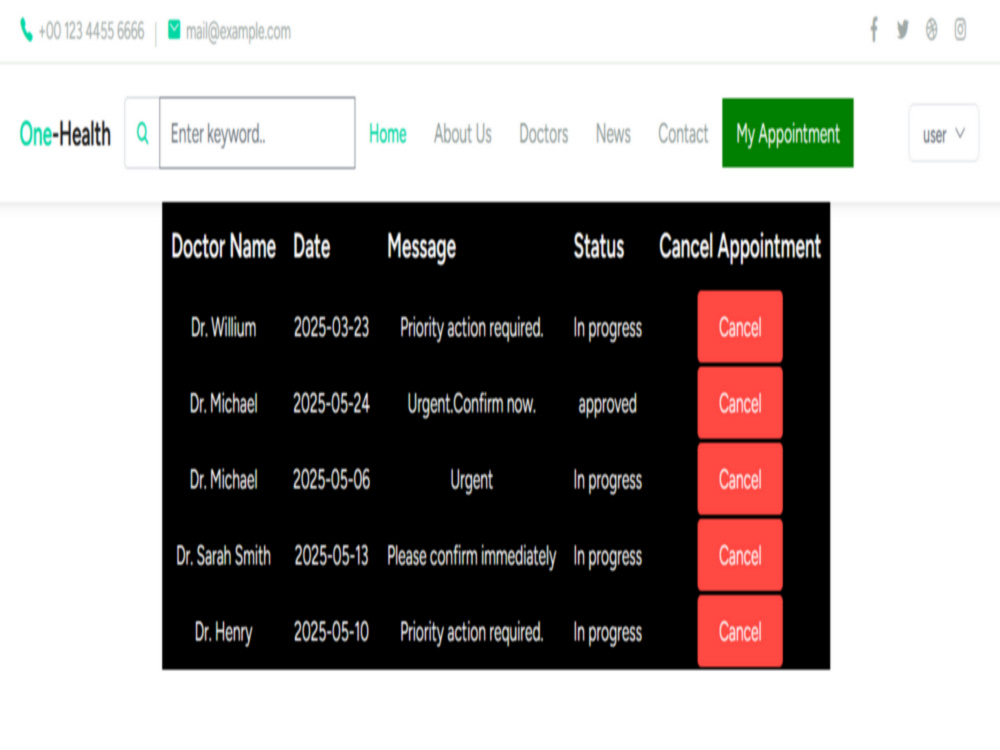Click Dr. Willium's Priority action required message

coord(471,328)
